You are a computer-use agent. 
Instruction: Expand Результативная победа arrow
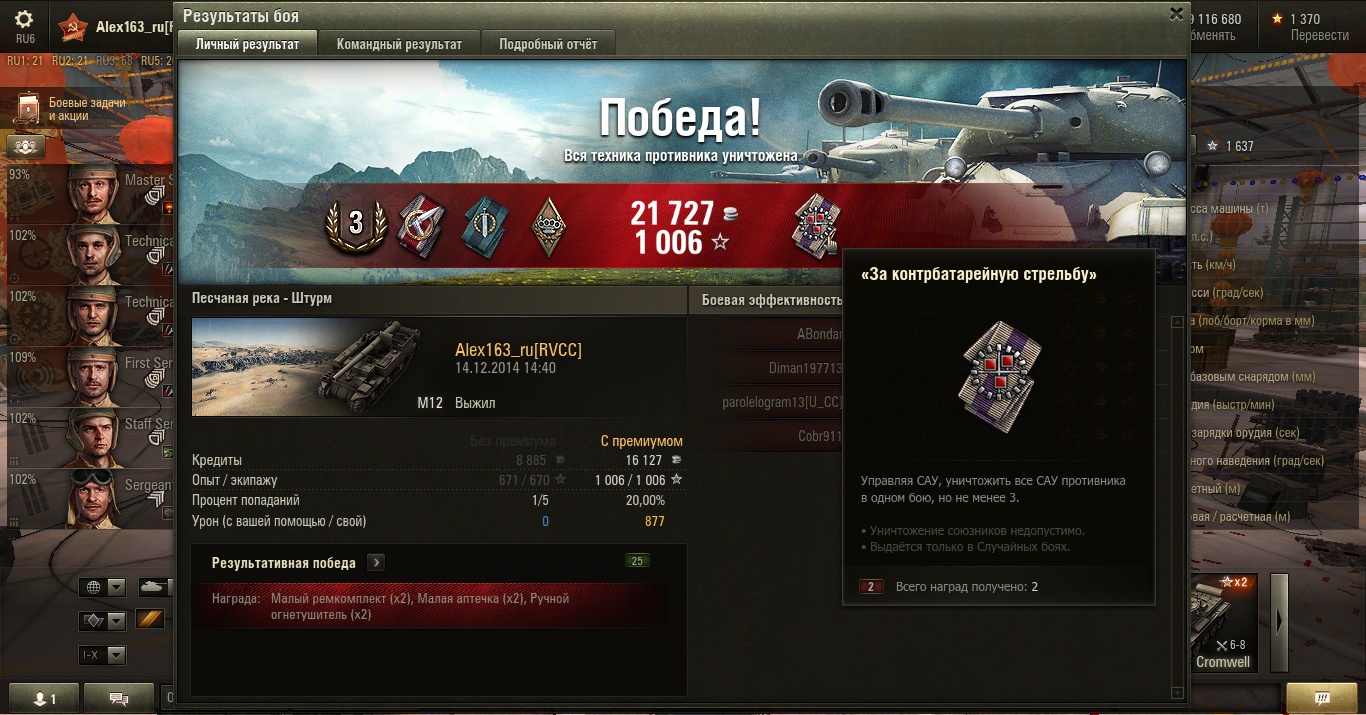tap(376, 562)
